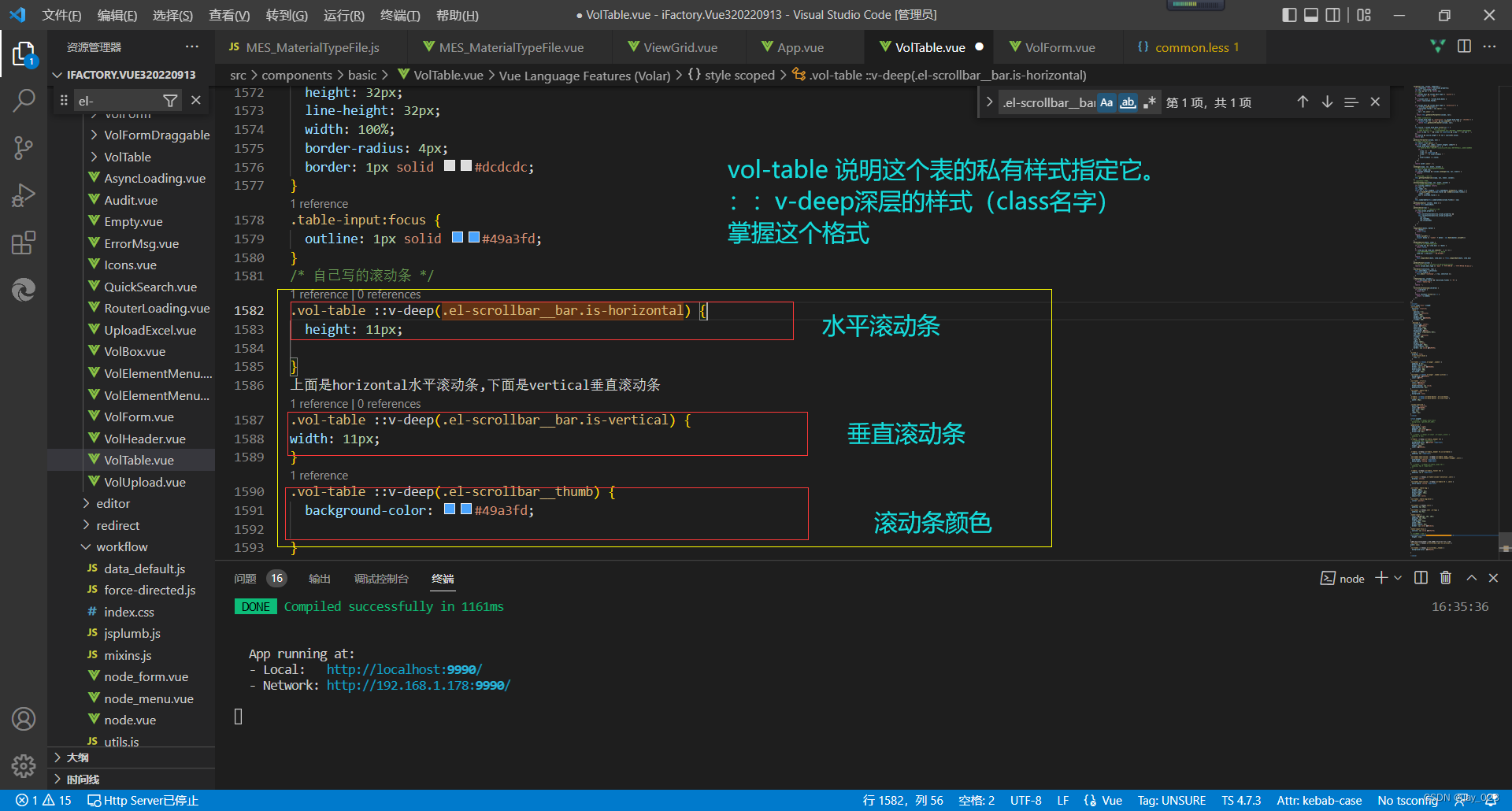Open the 编辑(E) menu

coord(117,15)
